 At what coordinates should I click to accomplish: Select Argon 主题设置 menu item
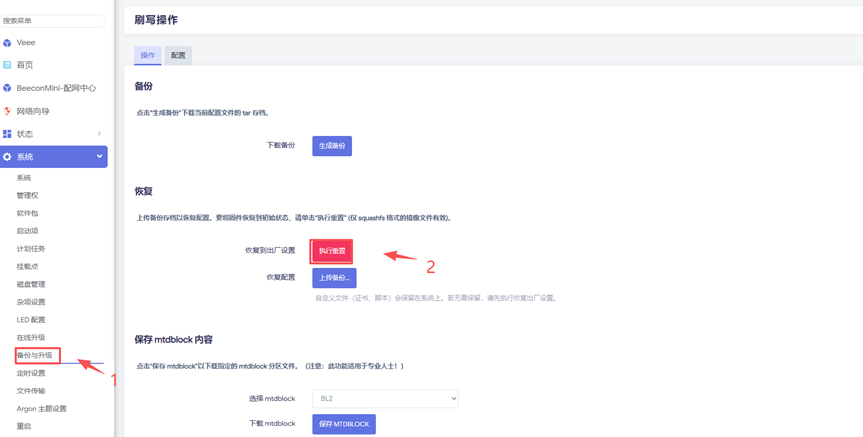pos(41,408)
